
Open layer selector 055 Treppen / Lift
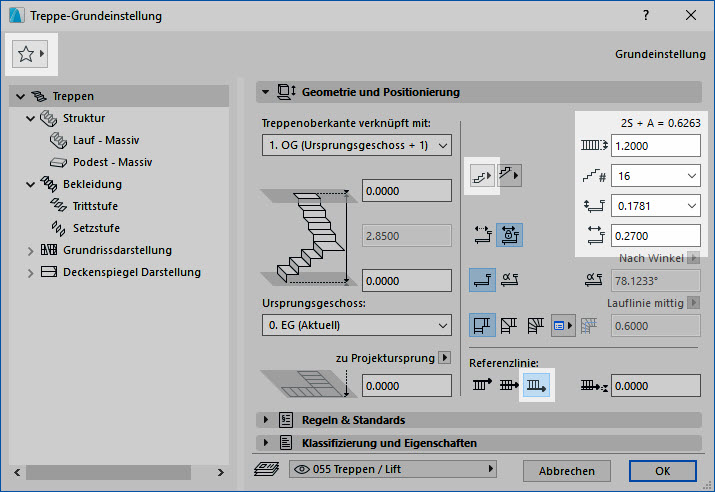(393, 469)
